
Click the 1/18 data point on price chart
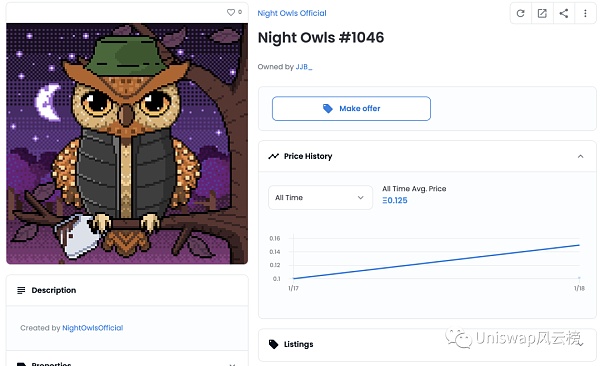click(579, 245)
